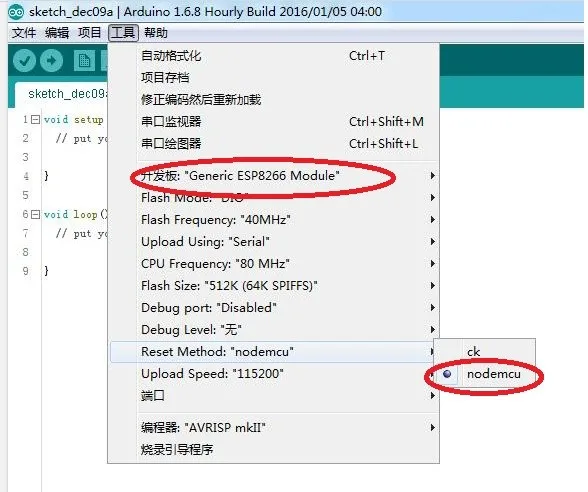The image size is (588, 492).
Task: Click line number 5 in the gutter
Action: click(26, 195)
